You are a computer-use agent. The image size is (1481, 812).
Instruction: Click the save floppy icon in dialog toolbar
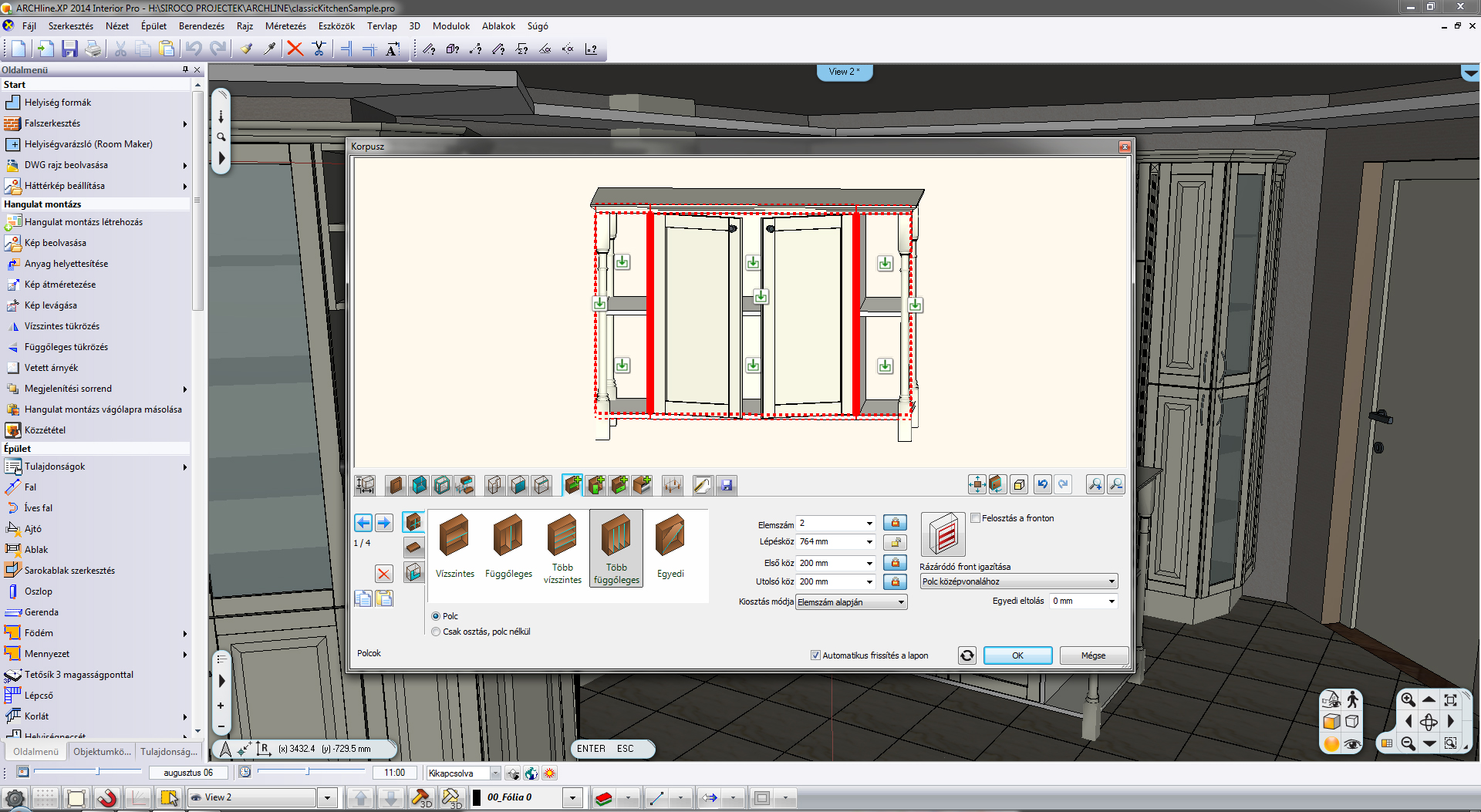pos(726,485)
